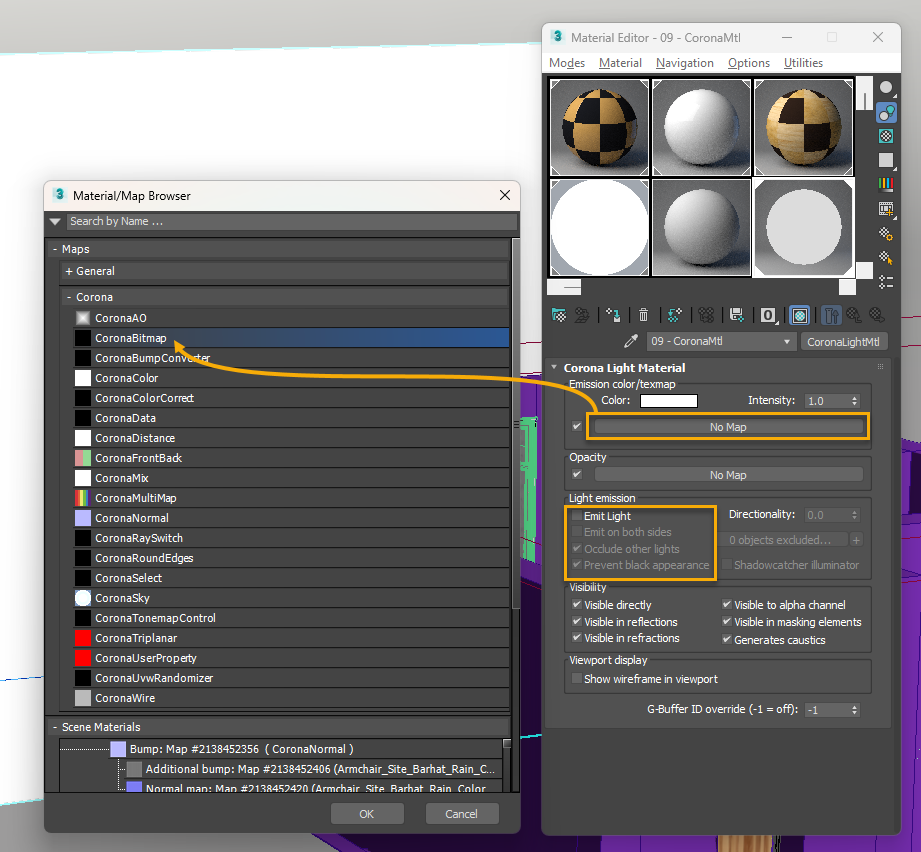Uncheck Visible in refractions
Image resolution: width=921 pixels, height=852 pixels.
pos(577,638)
